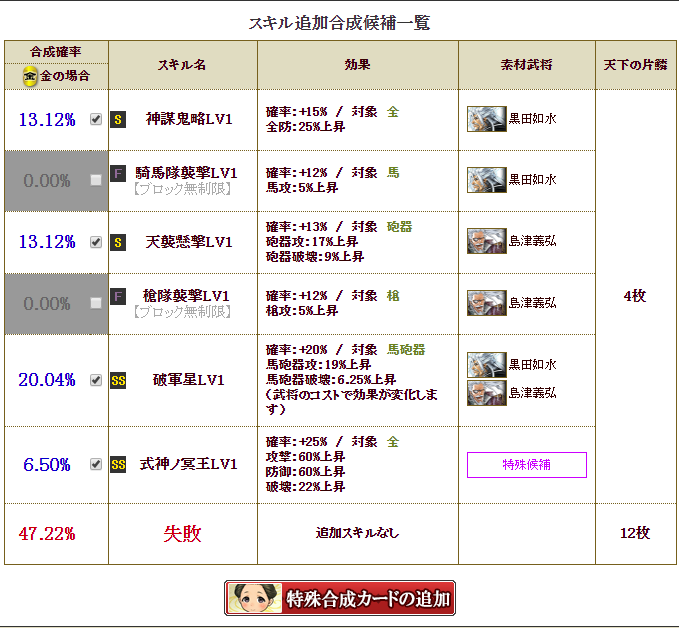
Task: Click the 黒田如水 name in 神謀鬼略LV1 row
Action: (533, 119)
